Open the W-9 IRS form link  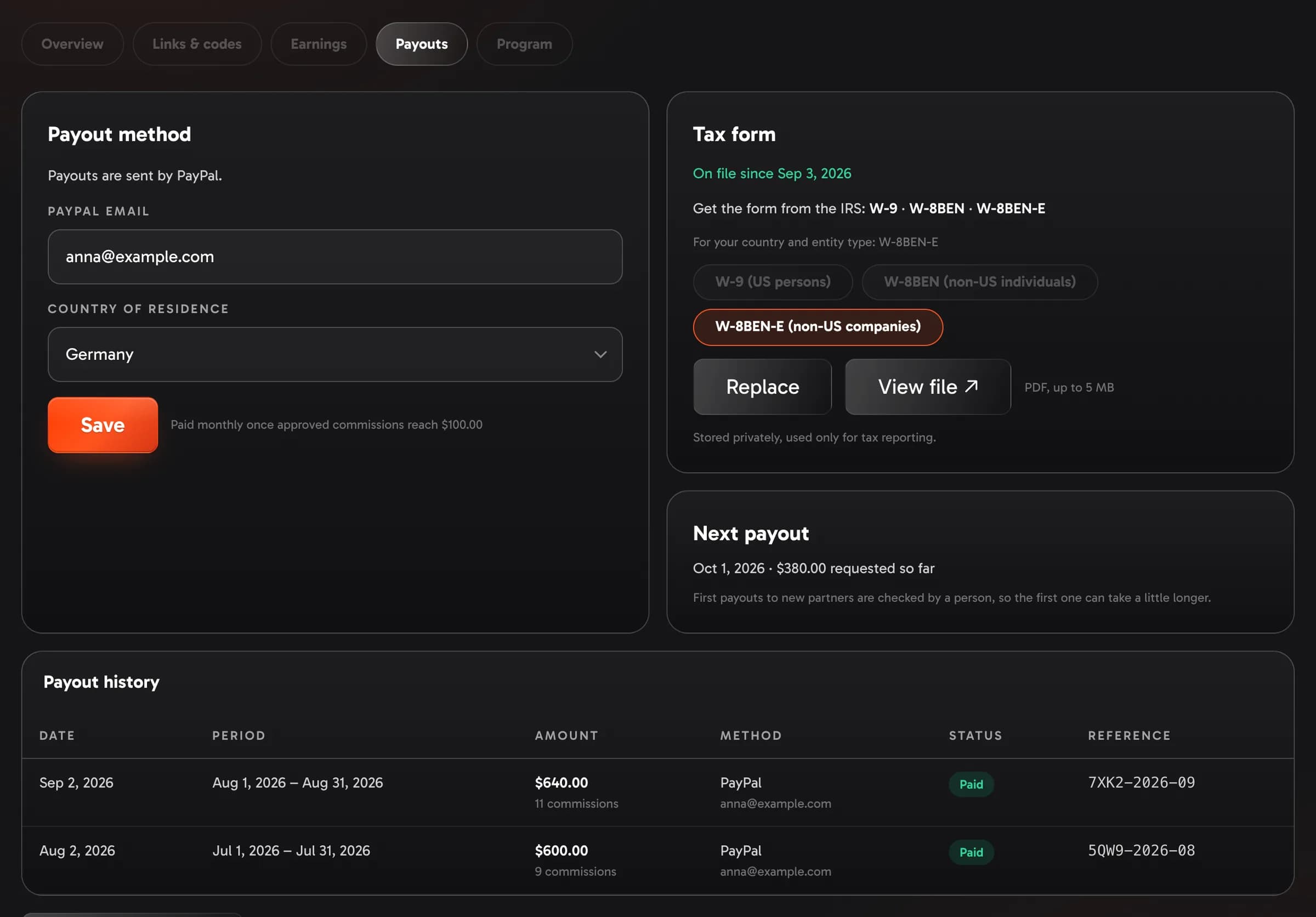click(883, 208)
